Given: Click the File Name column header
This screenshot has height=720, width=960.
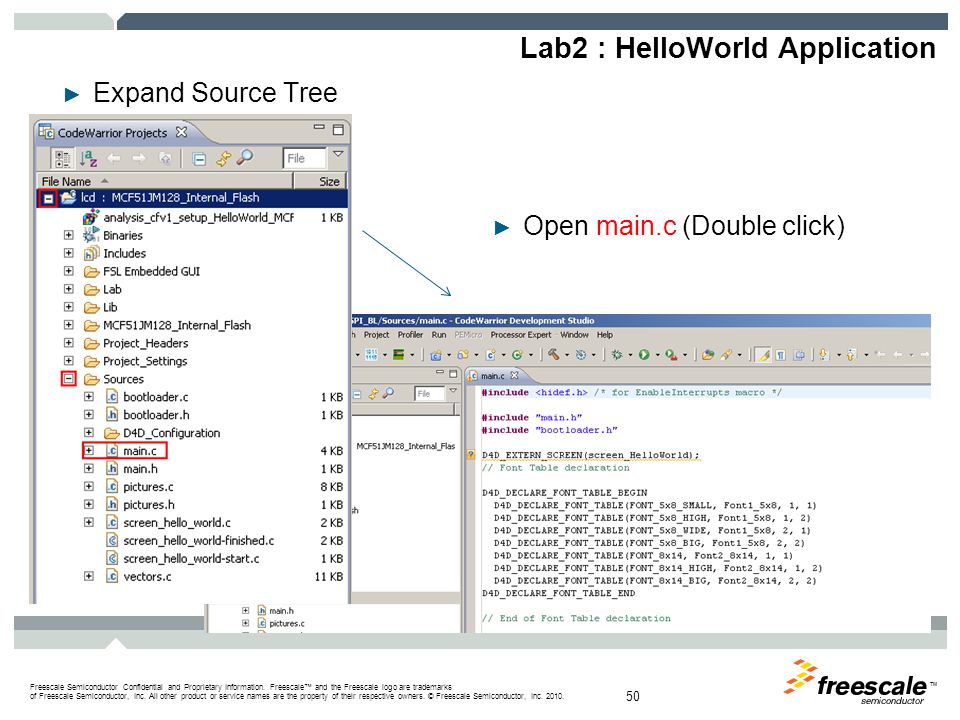Looking at the screenshot, I should (x=165, y=181).
